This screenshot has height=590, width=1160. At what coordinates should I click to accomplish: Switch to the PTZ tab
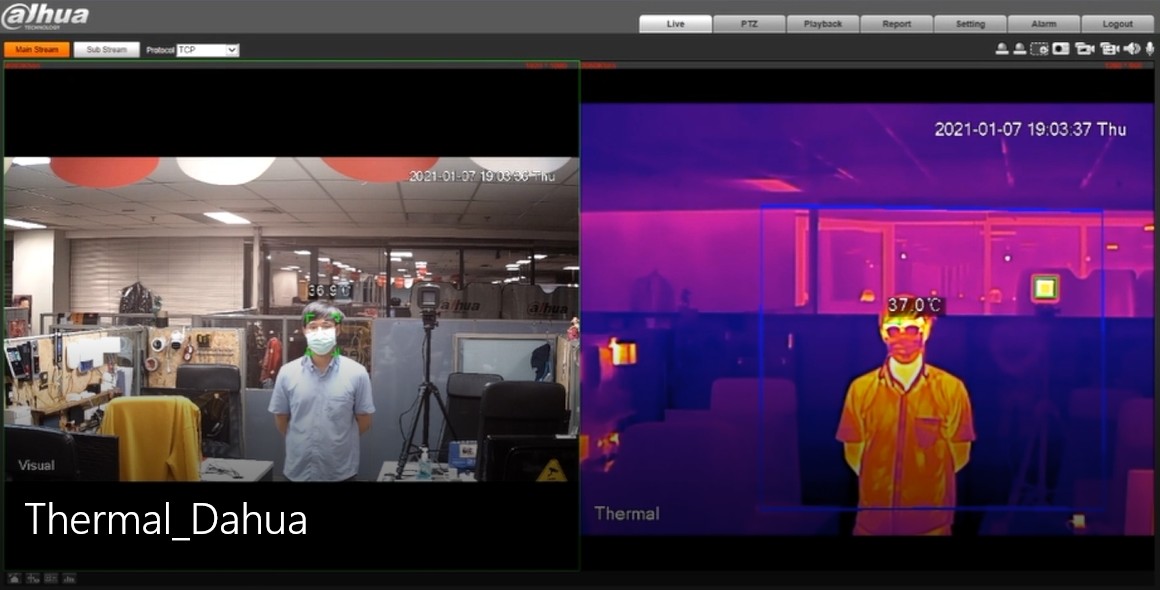pyautogui.click(x=749, y=24)
